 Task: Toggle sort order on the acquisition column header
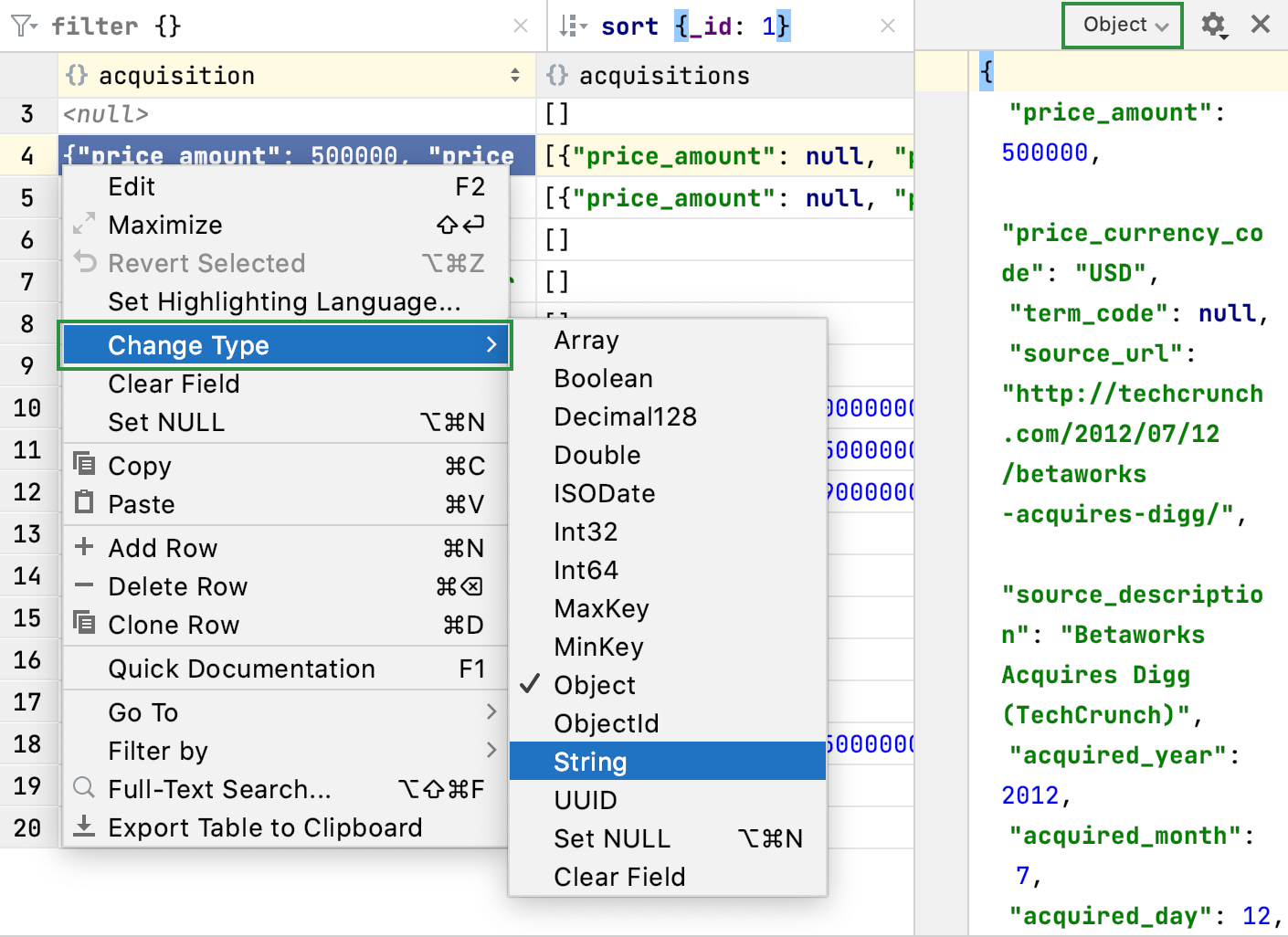(517, 75)
